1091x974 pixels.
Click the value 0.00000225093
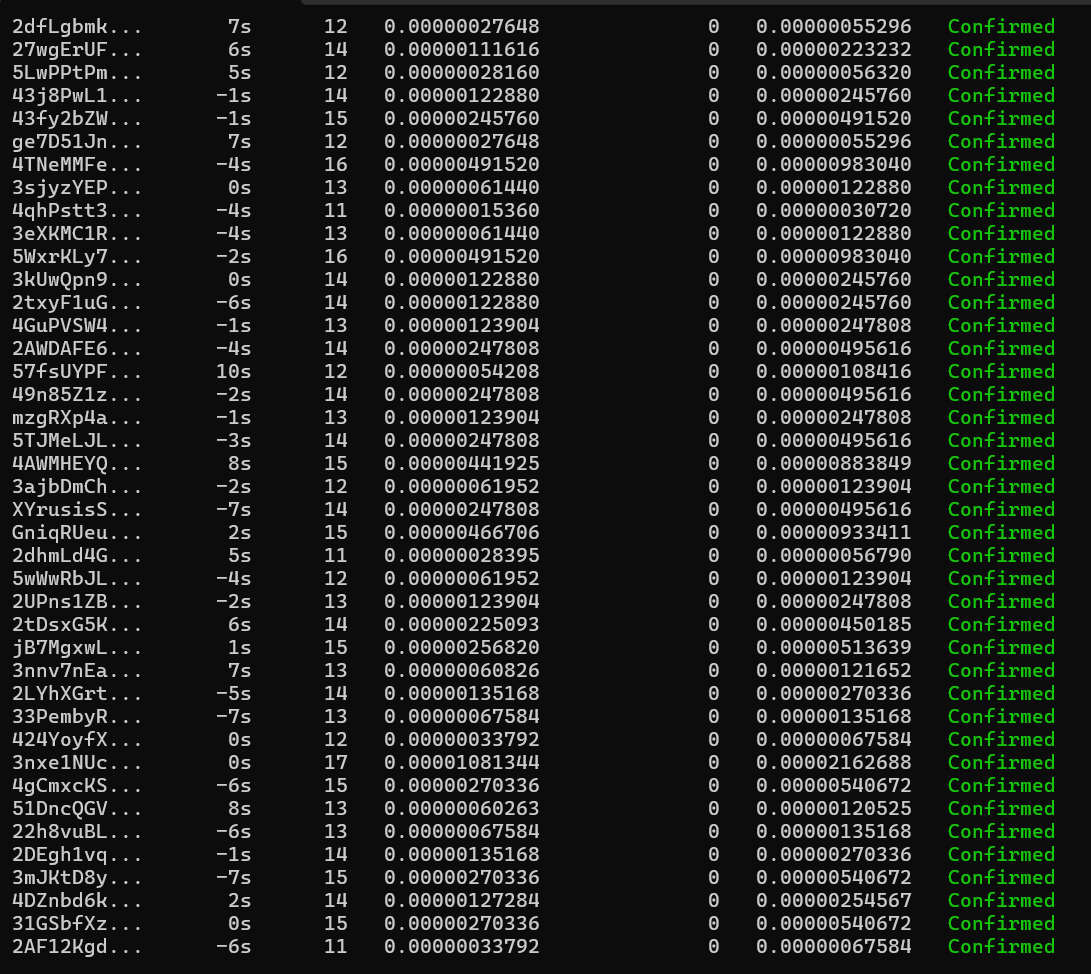tap(462, 624)
